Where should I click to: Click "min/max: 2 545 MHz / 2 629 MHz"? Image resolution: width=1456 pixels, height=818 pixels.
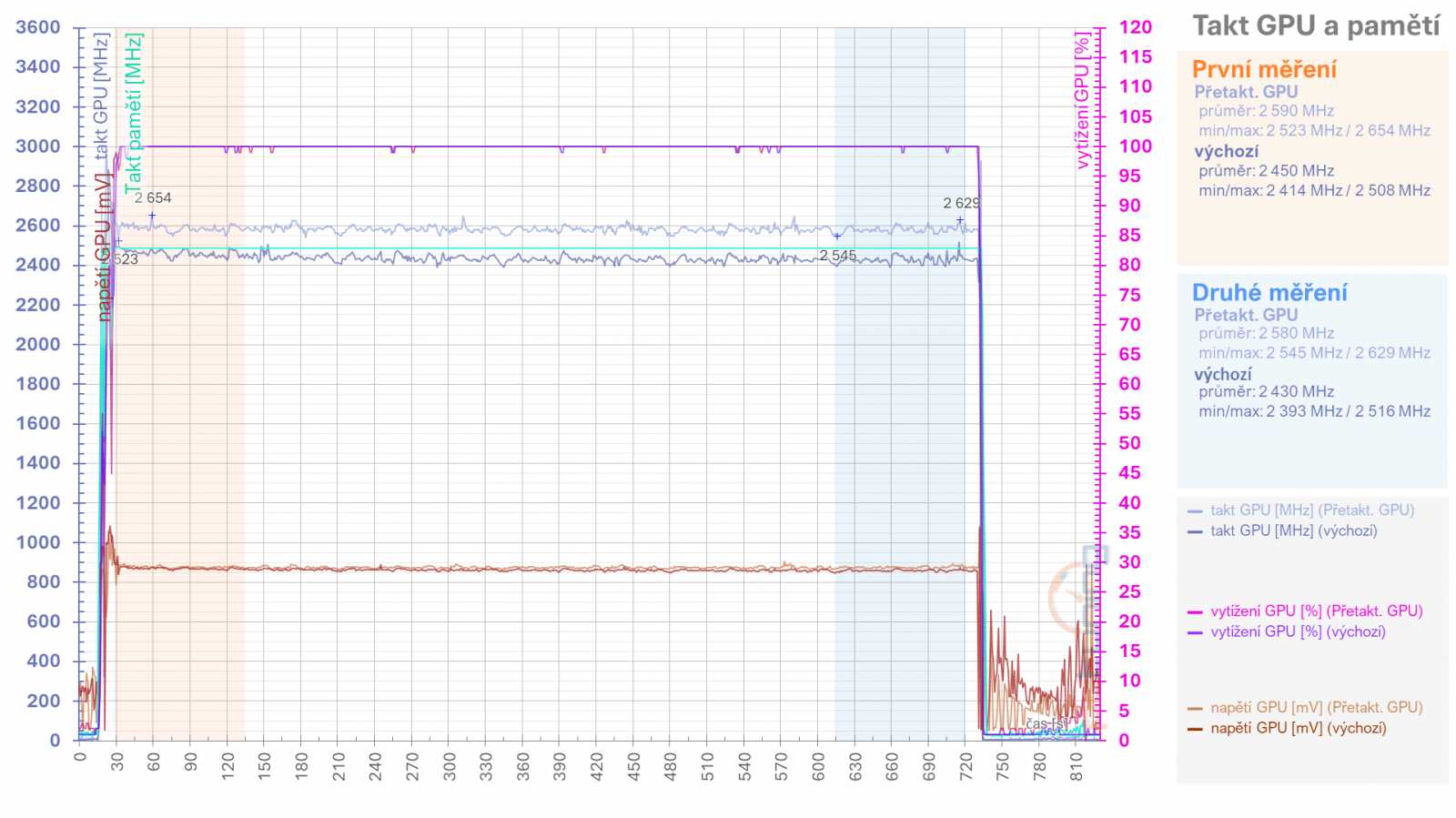1314,352
